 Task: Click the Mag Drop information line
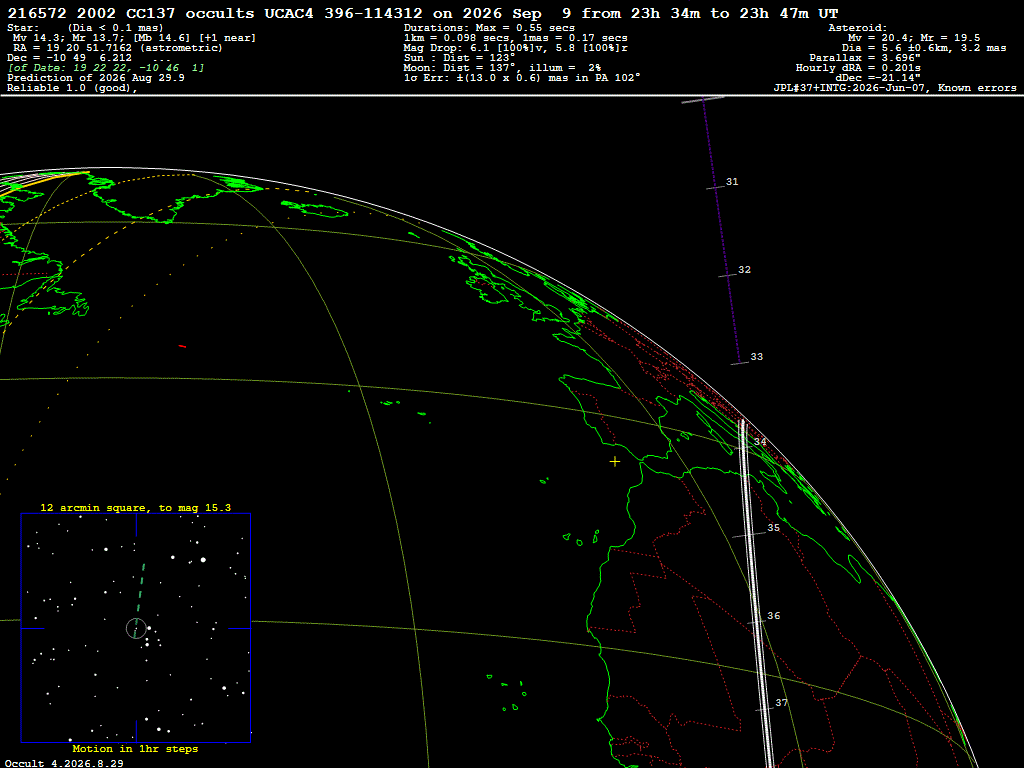point(516,48)
